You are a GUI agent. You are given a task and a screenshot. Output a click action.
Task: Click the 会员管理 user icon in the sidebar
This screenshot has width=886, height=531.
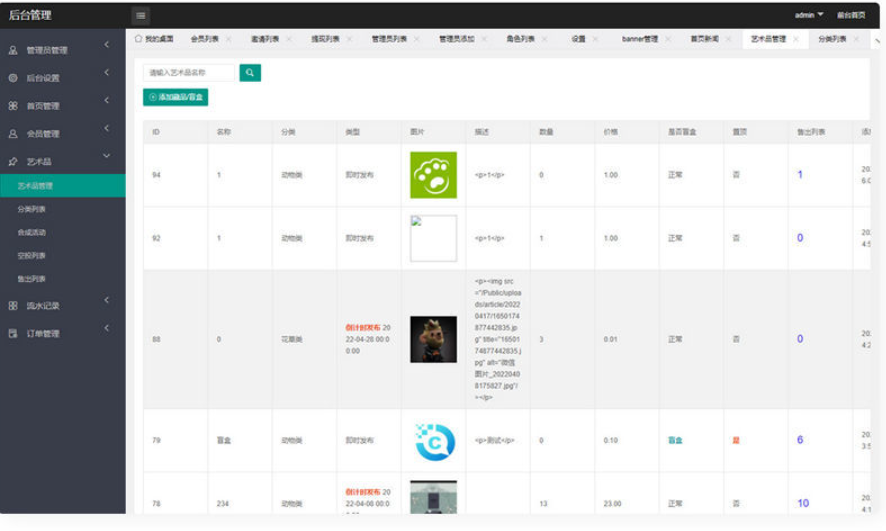click(x=13, y=134)
